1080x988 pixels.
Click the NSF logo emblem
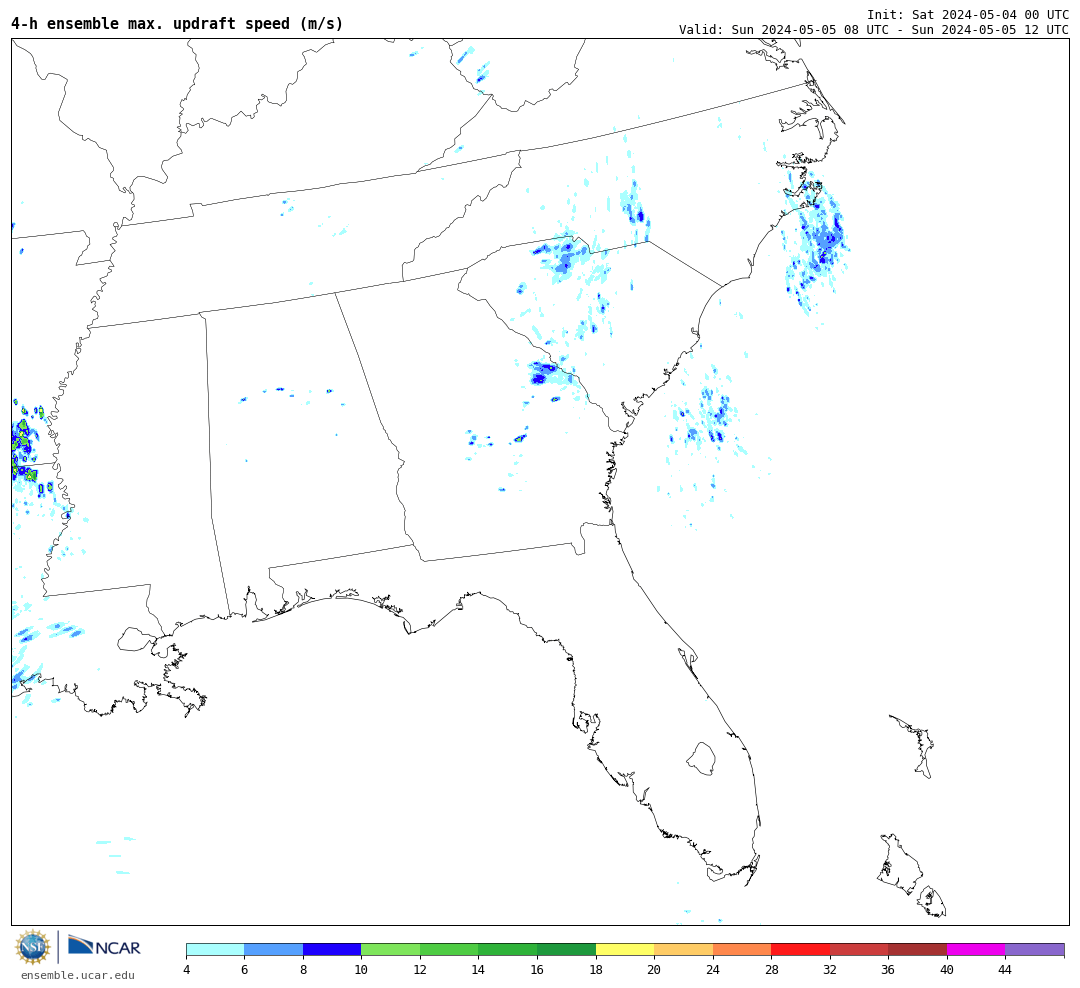coord(32,948)
